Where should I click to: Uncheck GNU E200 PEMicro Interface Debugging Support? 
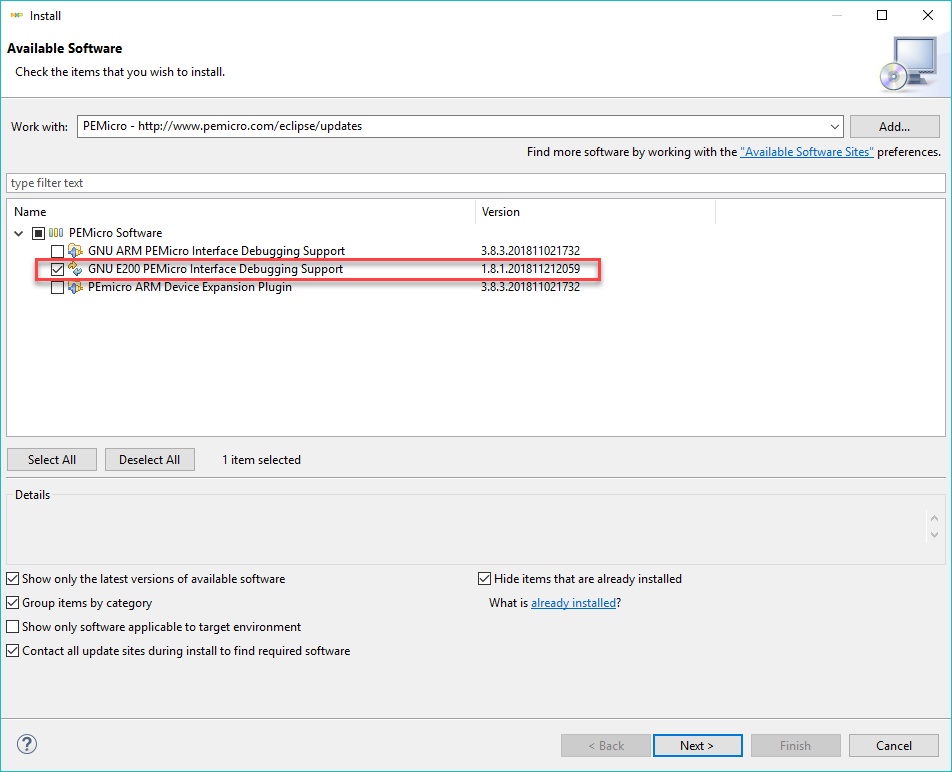pyautogui.click(x=57, y=269)
